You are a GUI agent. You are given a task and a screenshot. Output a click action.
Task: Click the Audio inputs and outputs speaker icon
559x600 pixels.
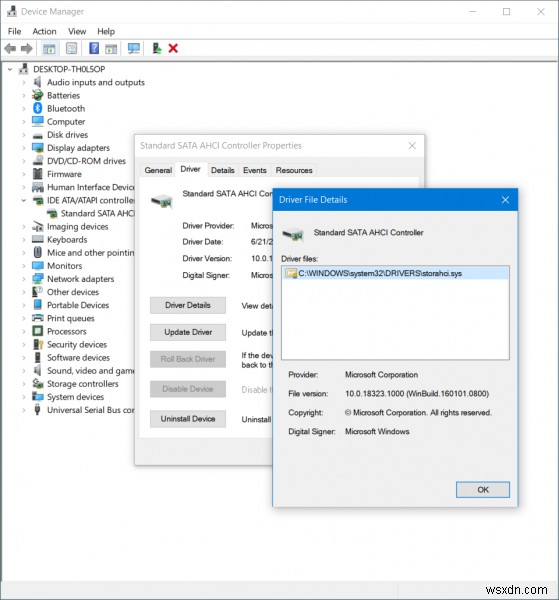click(x=37, y=82)
